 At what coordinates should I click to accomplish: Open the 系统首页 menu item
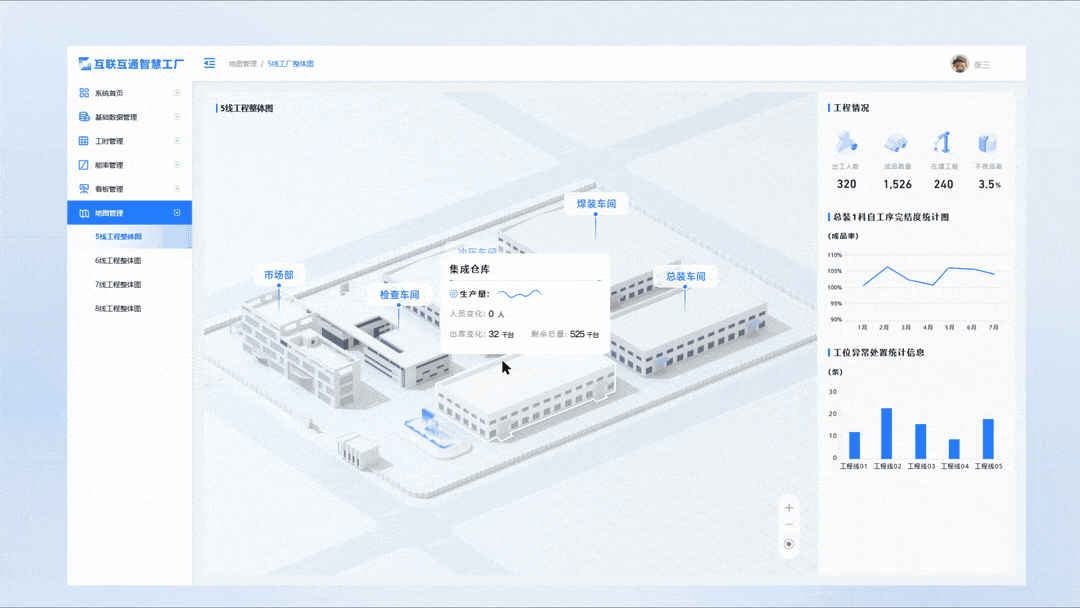(129, 93)
